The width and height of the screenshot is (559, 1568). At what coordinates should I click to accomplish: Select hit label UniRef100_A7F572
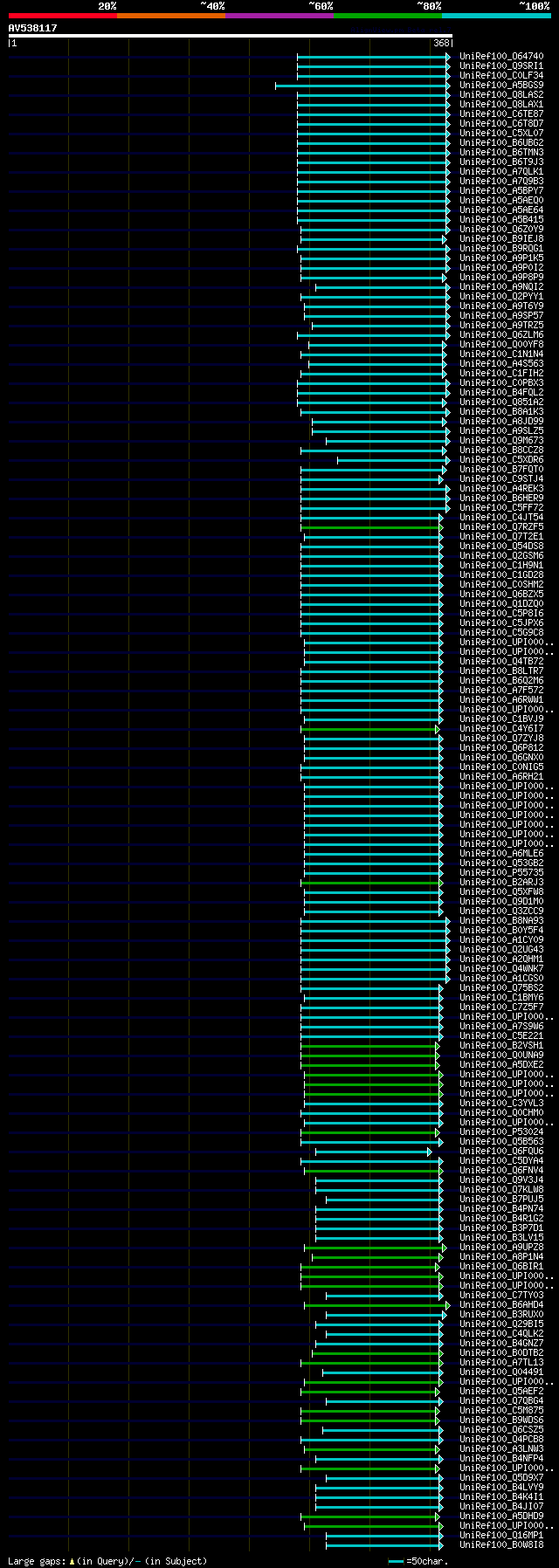(x=501, y=691)
